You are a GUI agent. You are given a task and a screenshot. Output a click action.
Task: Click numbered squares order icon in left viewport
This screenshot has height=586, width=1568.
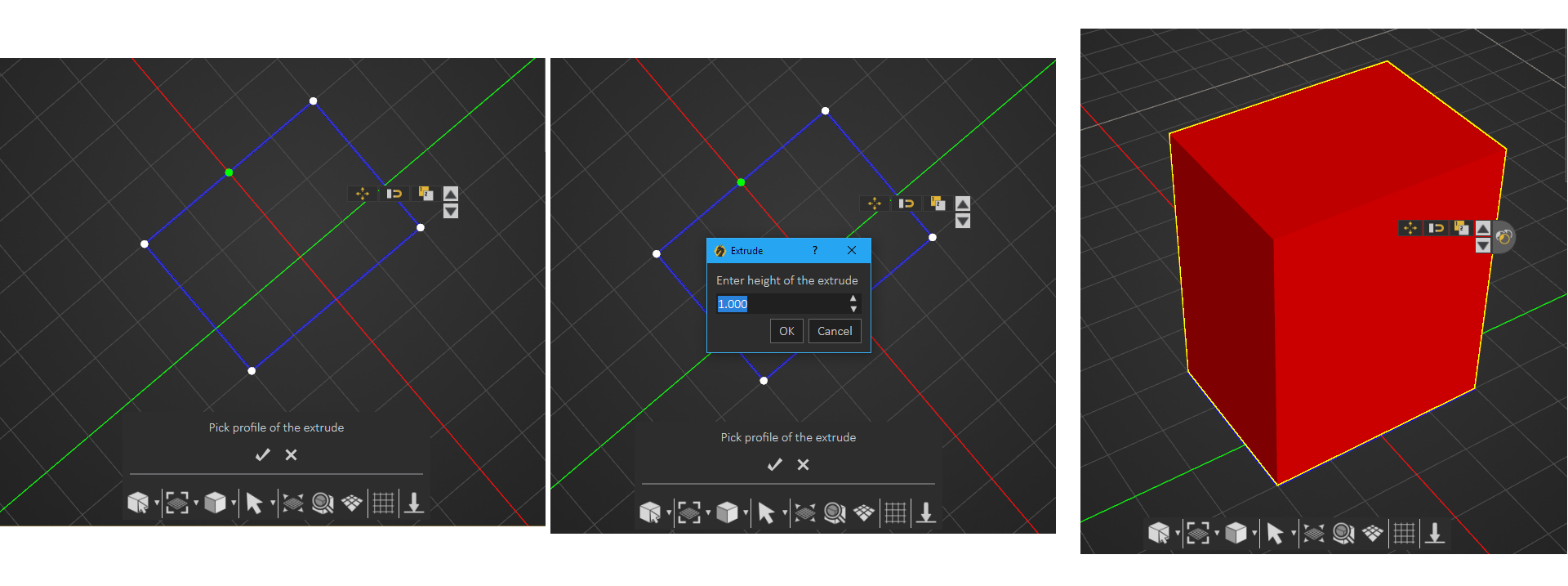(425, 194)
